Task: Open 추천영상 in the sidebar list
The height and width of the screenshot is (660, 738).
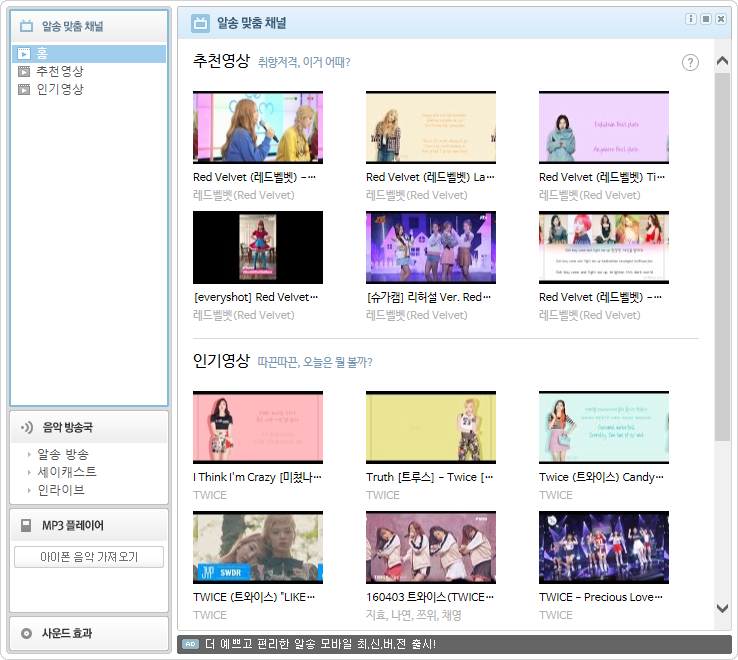Action: (x=60, y=72)
